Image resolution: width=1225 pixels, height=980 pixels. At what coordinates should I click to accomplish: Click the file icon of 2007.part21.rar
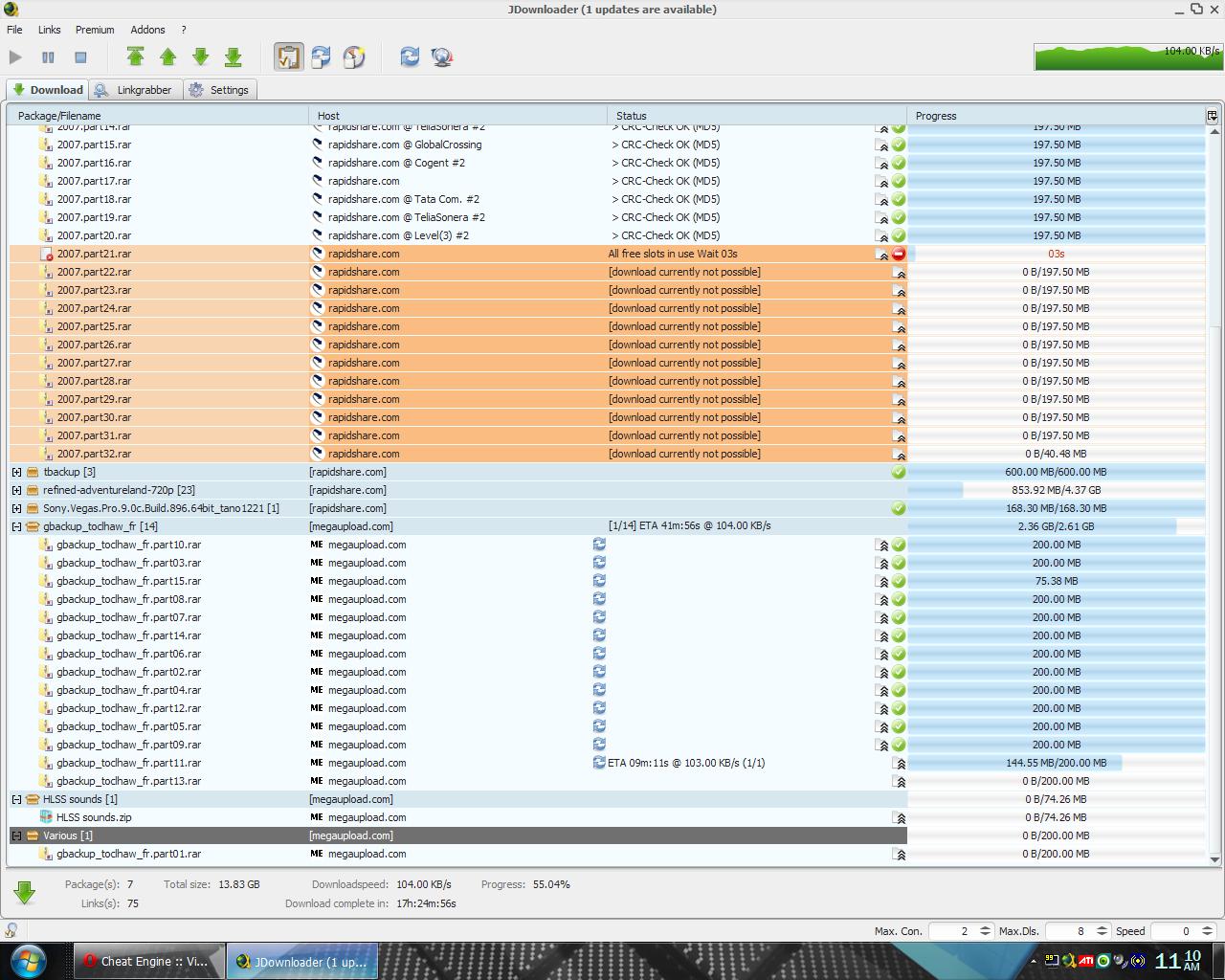coord(46,254)
